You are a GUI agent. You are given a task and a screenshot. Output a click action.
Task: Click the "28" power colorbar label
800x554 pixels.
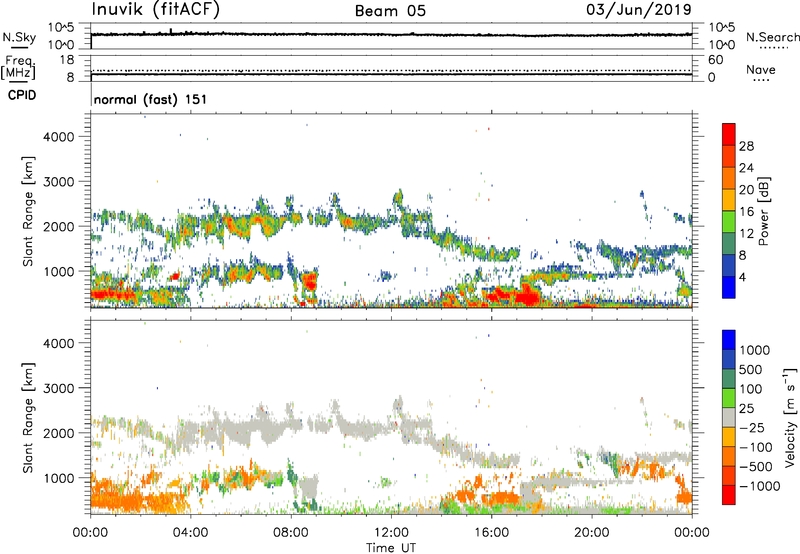click(746, 146)
